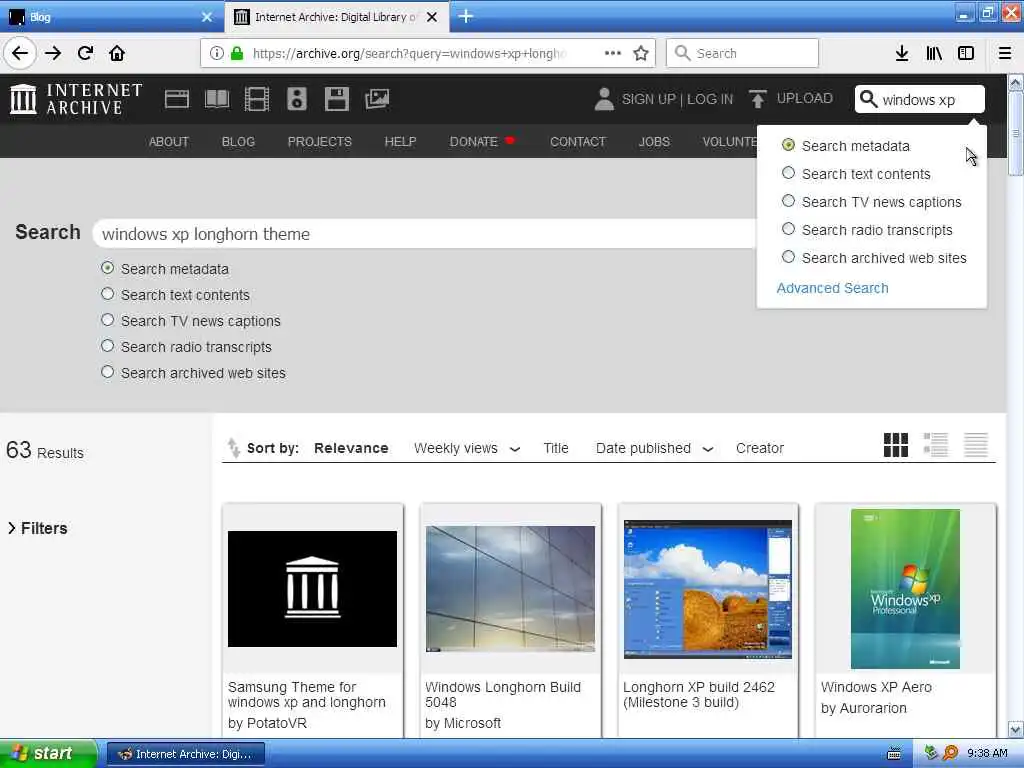This screenshot has height=768, width=1024.
Task: Open a new browser tab with plus
Action: [x=466, y=16]
